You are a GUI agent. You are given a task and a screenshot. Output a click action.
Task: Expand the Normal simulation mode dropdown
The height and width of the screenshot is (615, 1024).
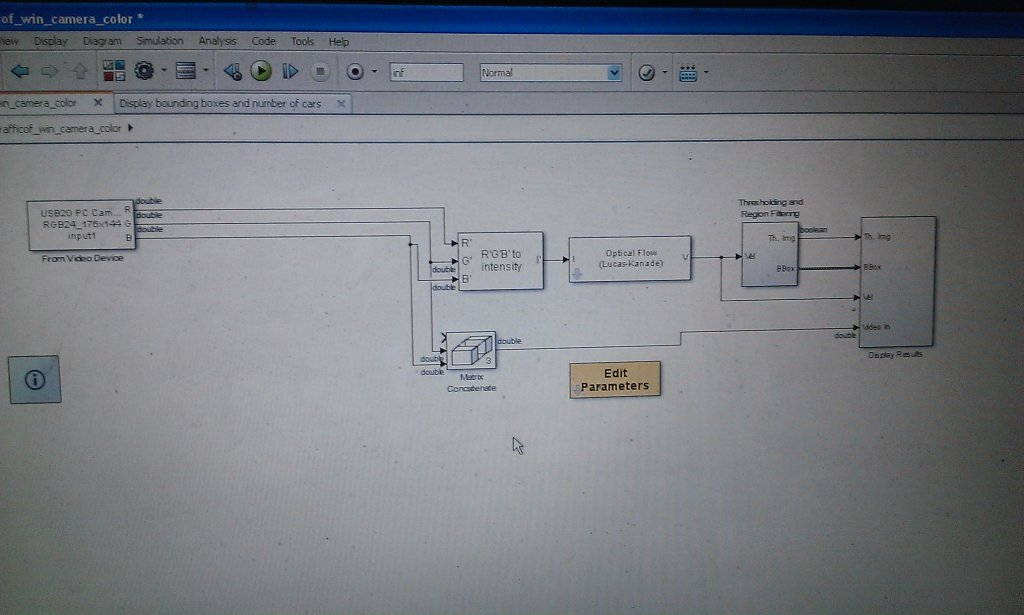pos(614,73)
